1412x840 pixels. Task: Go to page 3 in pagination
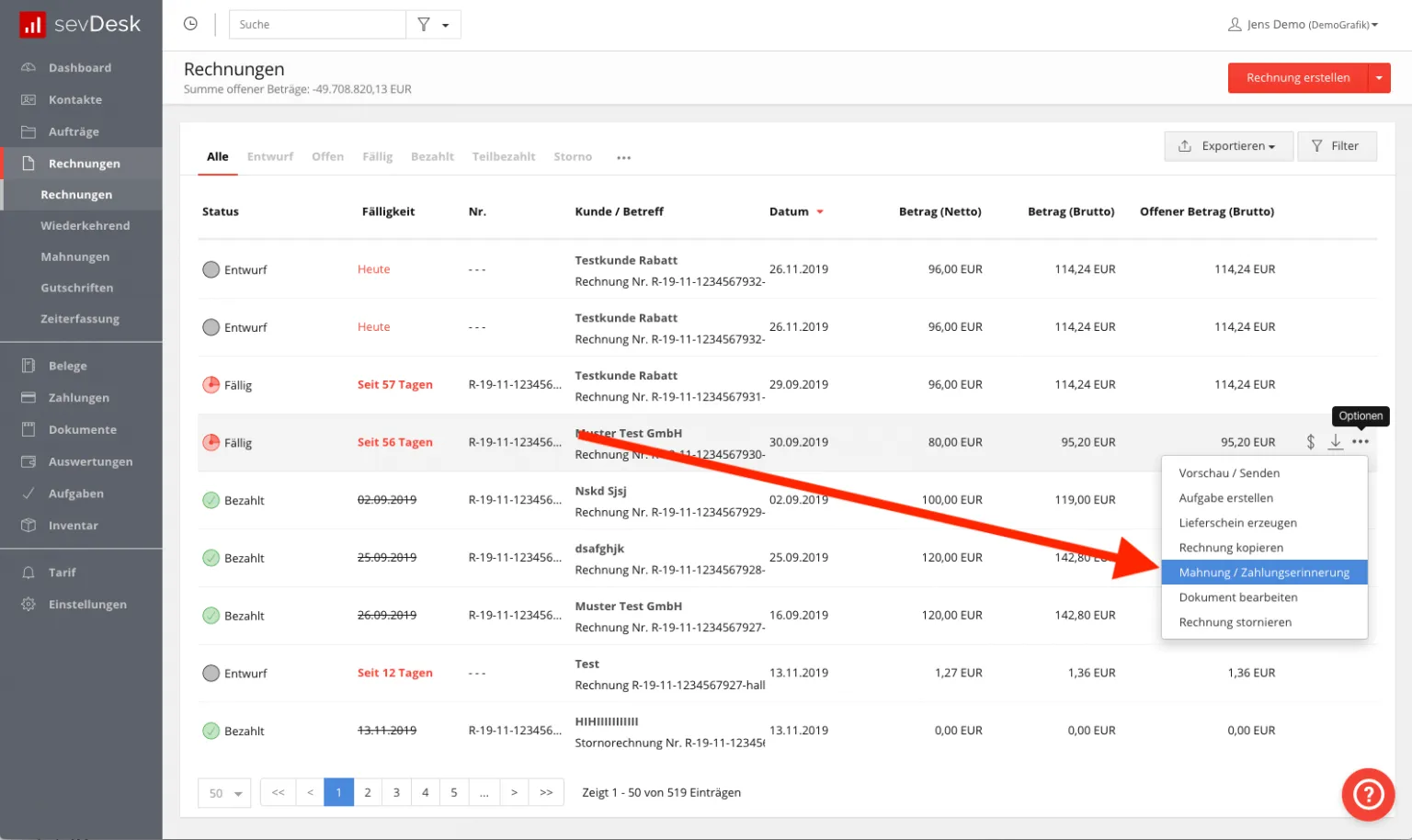396,792
